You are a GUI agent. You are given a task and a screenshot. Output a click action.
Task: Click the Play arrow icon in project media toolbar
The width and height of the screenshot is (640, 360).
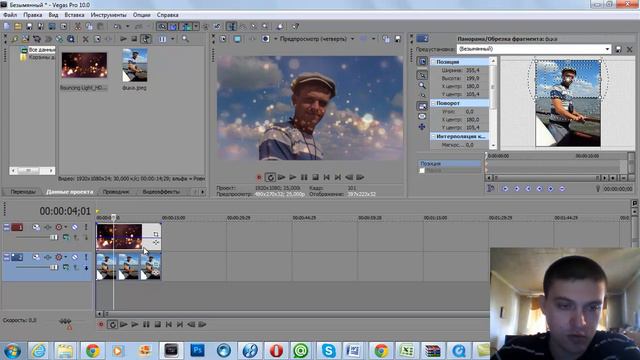pos(123,39)
